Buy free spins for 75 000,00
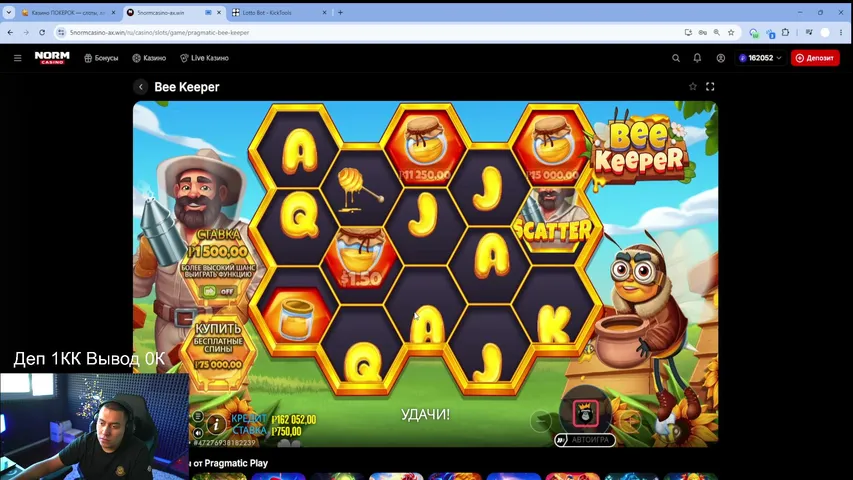This screenshot has width=853, height=480. click(218, 346)
